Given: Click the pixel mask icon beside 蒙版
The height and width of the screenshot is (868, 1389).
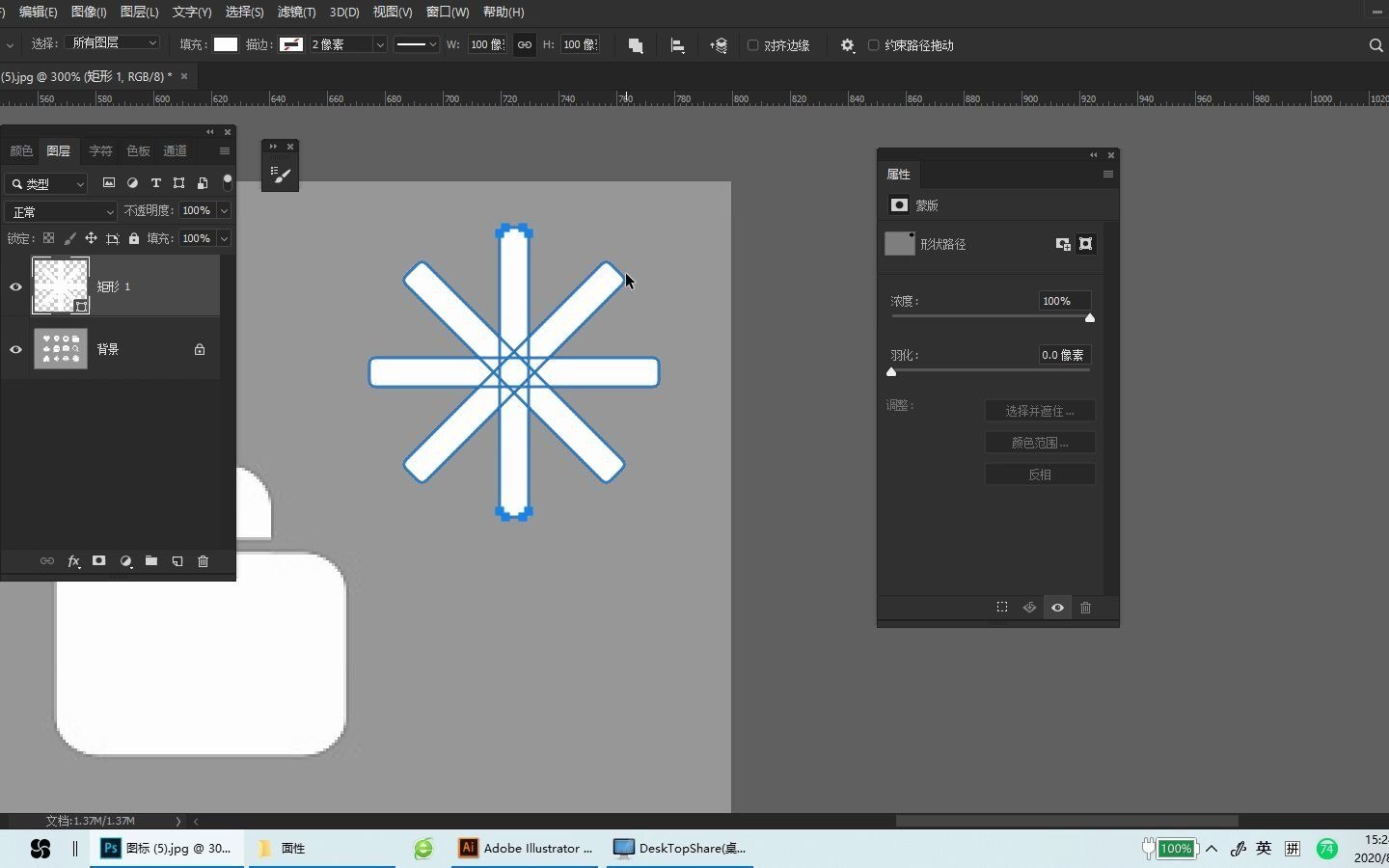Looking at the screenshot, I should tap(899, 205).
